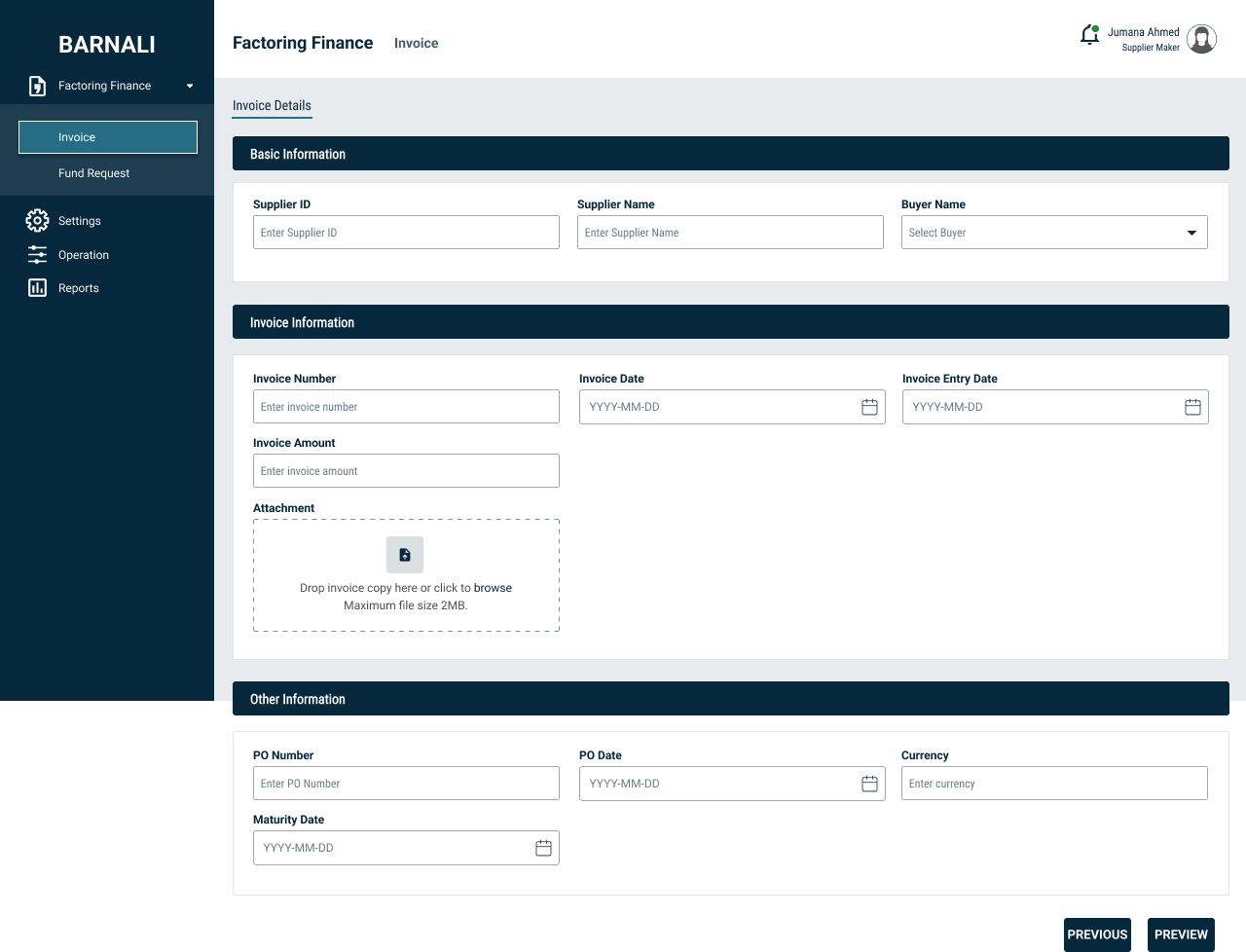Viewport: 1246px width, 952px height.
Task: Click the Settings gear icon
Action: point(37,221)
